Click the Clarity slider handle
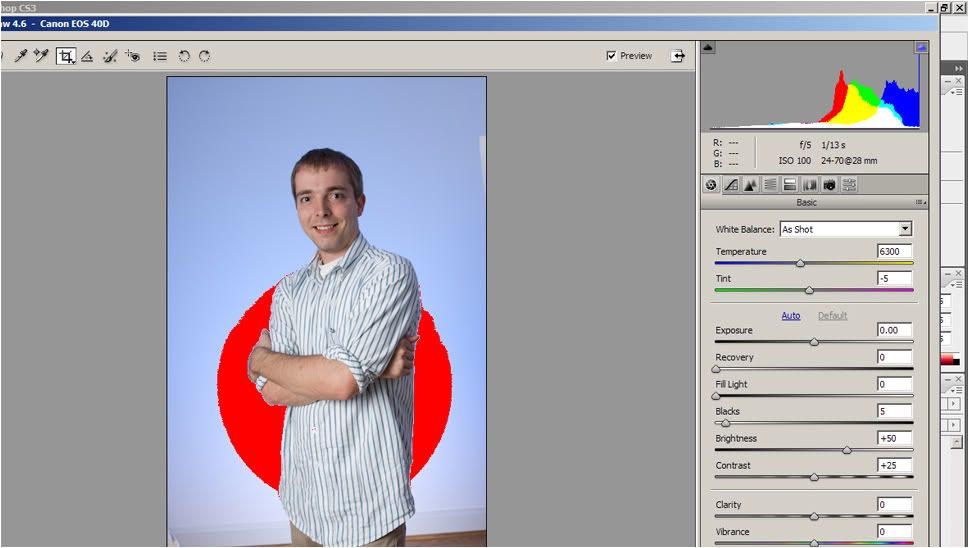The height and width of the screenshot is (548, 969). pyautogui.click(x=814, y=516)
